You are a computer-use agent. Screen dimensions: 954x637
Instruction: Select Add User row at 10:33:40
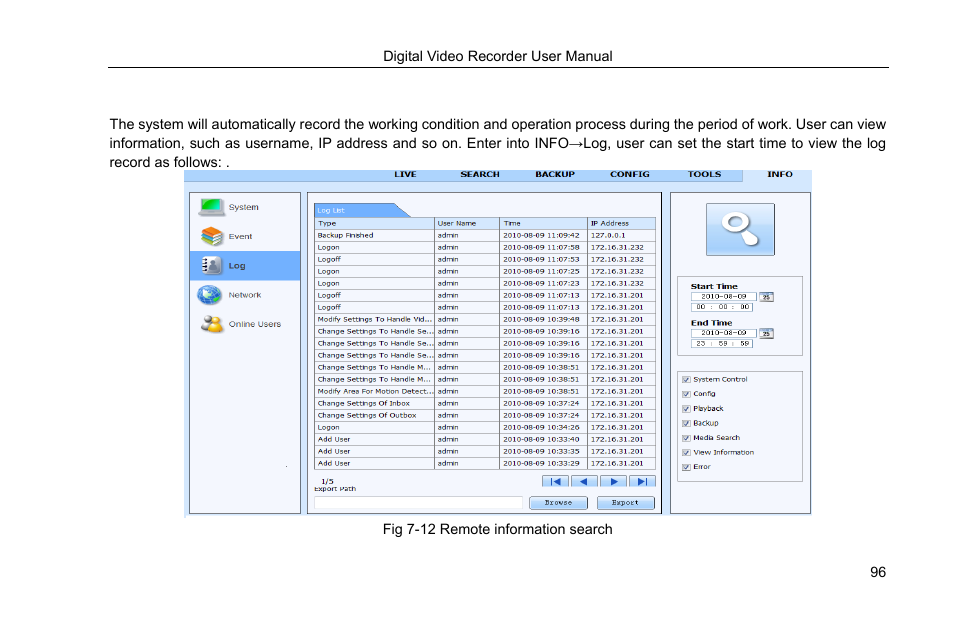point(485,439)
